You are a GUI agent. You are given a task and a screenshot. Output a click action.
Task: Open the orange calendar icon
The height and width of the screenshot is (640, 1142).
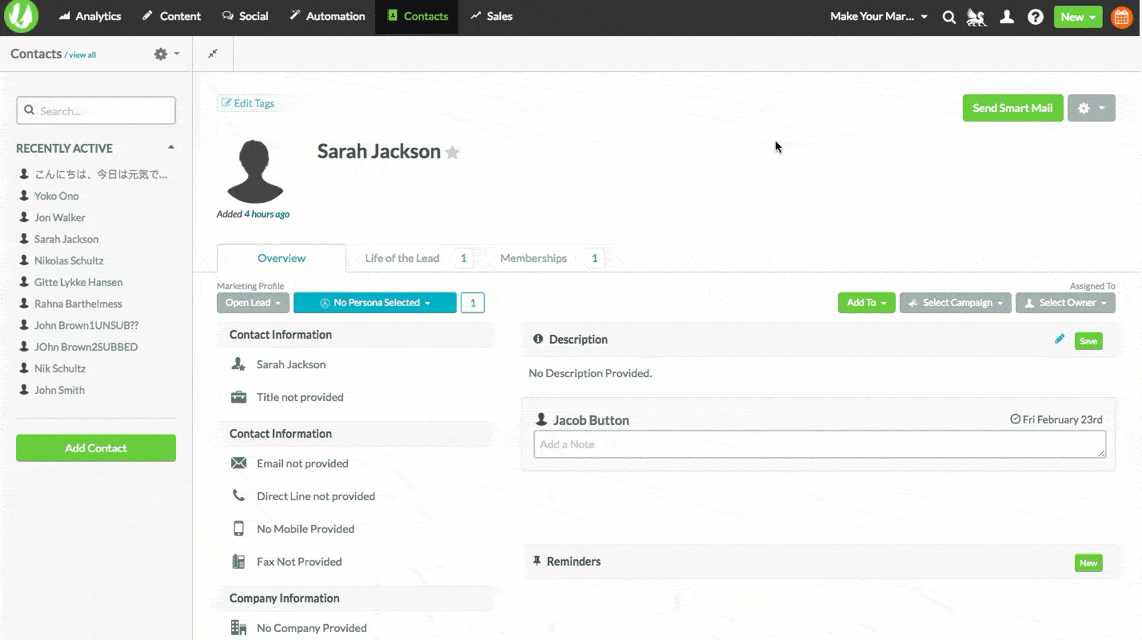tap(1122, 17)
